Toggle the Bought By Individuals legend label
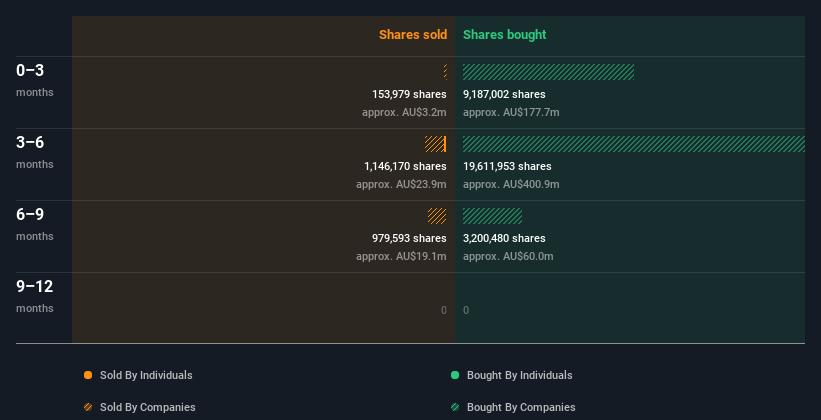This screenshot has width=821, height=420. tap(519, 375)
